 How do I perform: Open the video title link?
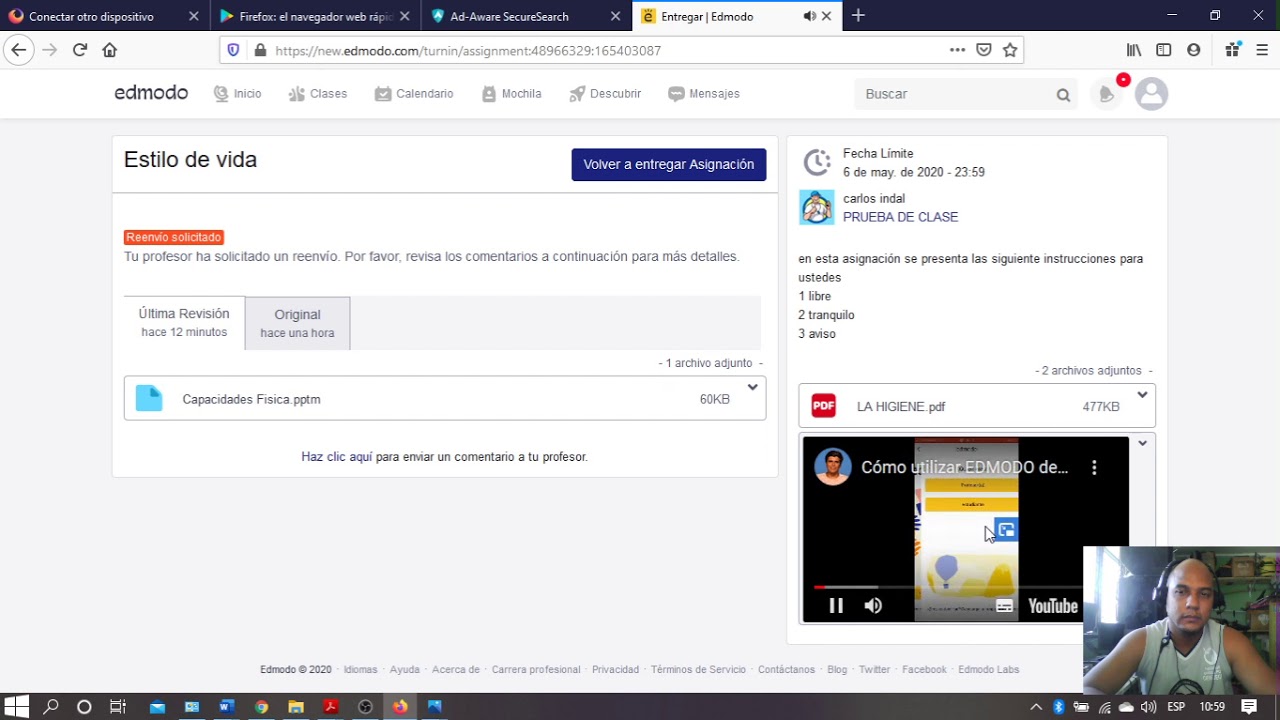tap(964, 467)
